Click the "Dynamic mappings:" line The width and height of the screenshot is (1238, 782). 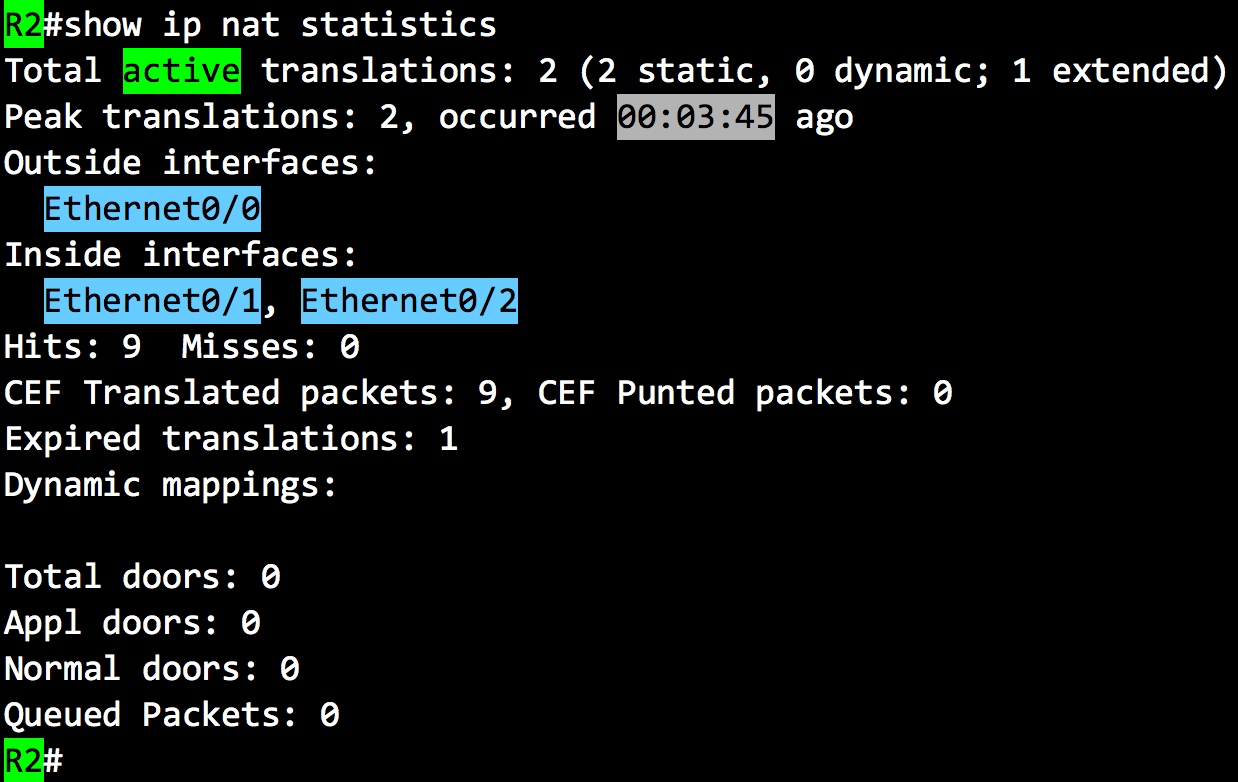pyautogui.click(x=171, y=485)
